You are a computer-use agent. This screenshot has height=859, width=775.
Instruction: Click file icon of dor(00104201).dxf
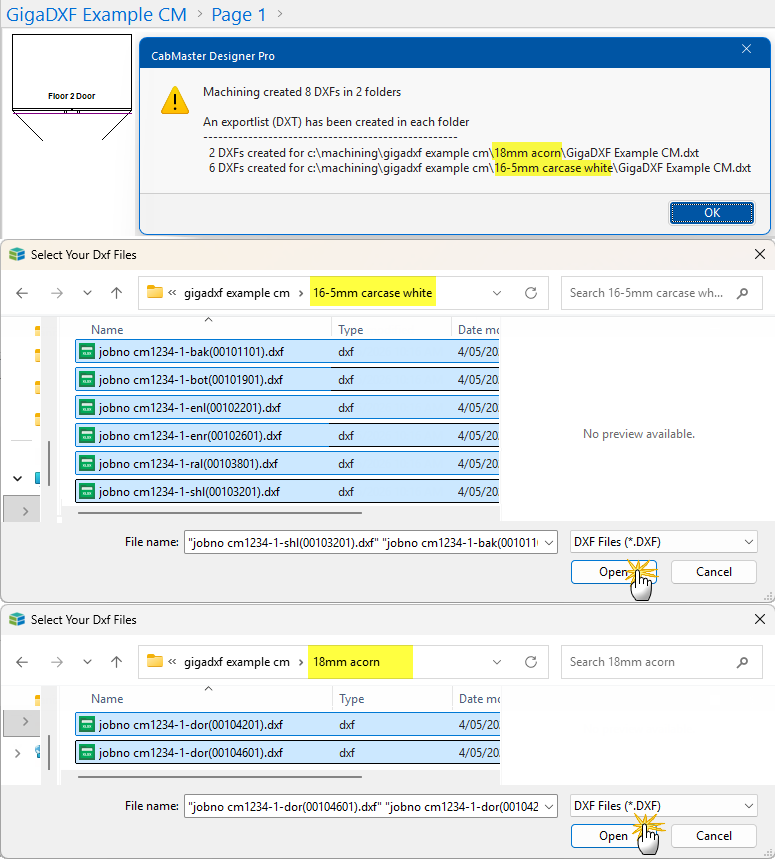[87, 724]
